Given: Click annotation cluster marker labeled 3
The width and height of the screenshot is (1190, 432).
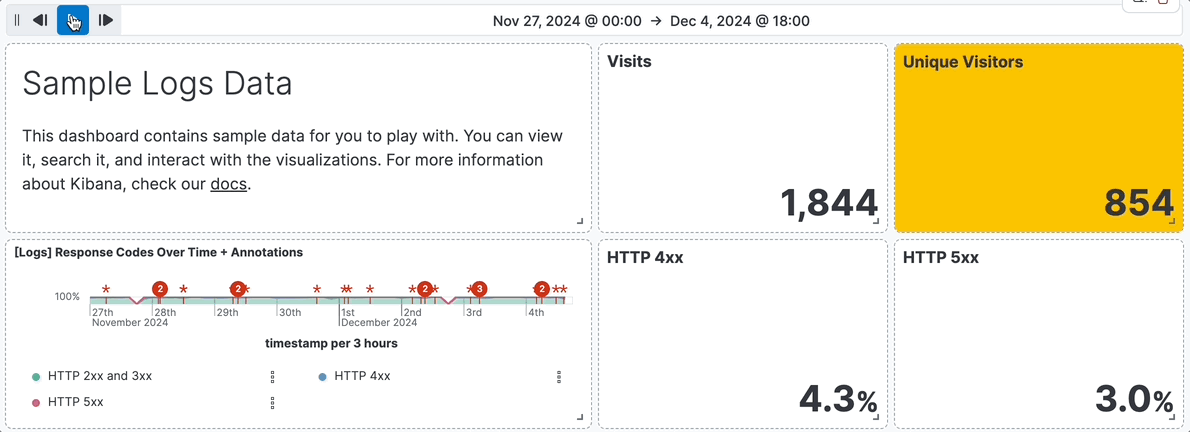Looking at the screenshot, I should pos(479,289).
